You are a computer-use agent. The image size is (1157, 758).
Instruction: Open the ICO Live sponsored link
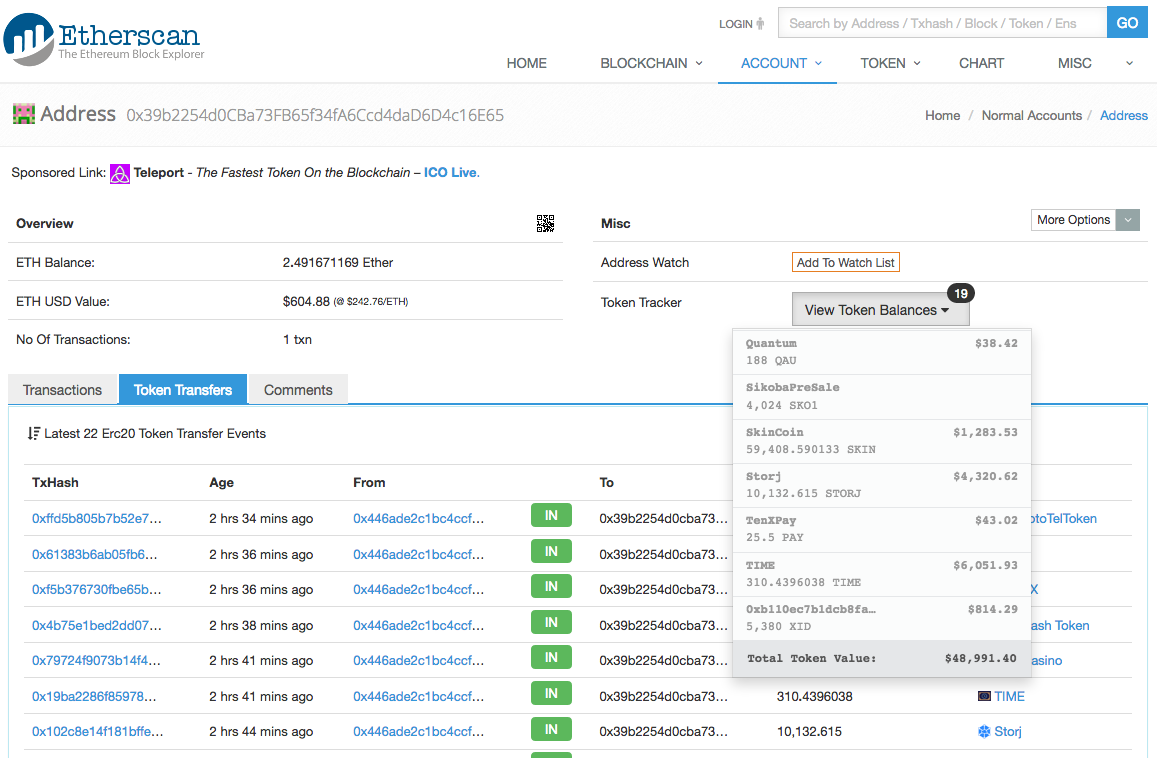[x=452, y=173]
